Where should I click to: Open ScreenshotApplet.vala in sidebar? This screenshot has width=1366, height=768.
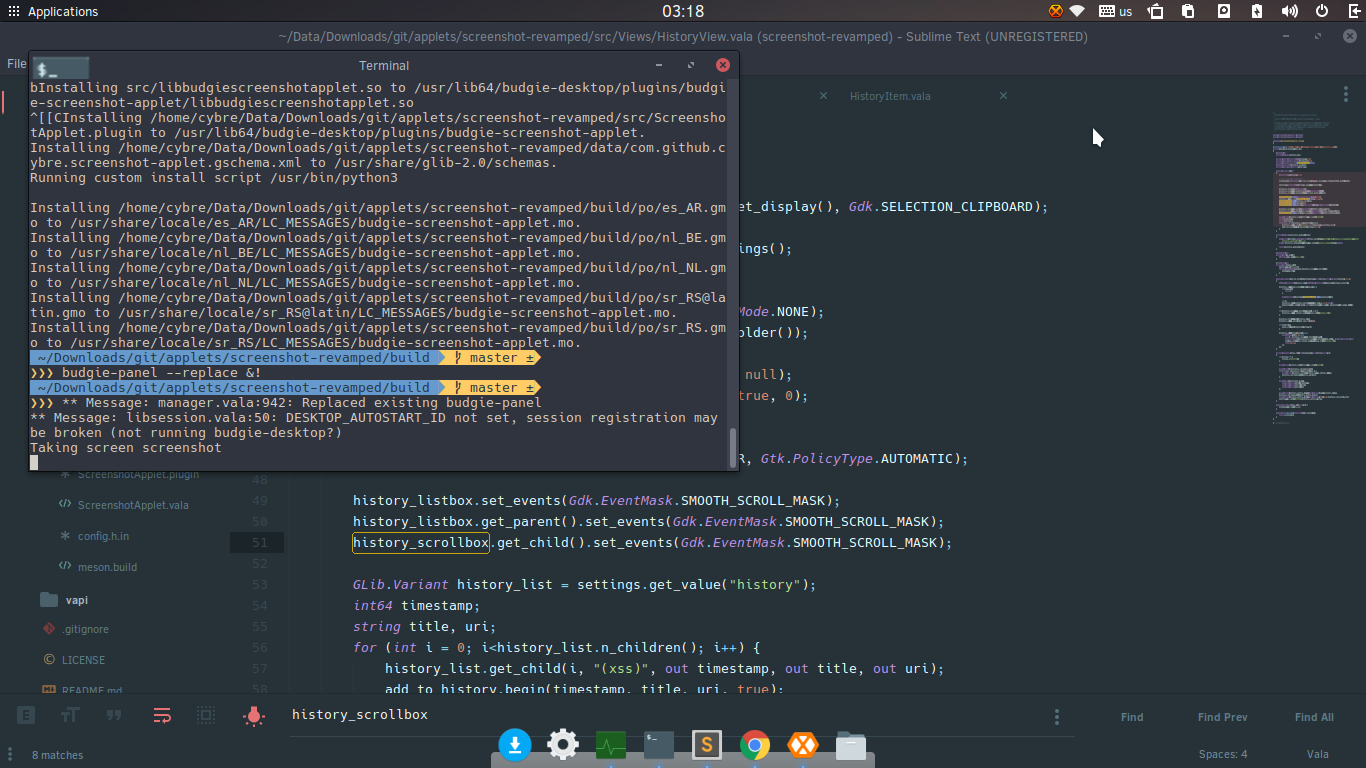pos(133,505)
